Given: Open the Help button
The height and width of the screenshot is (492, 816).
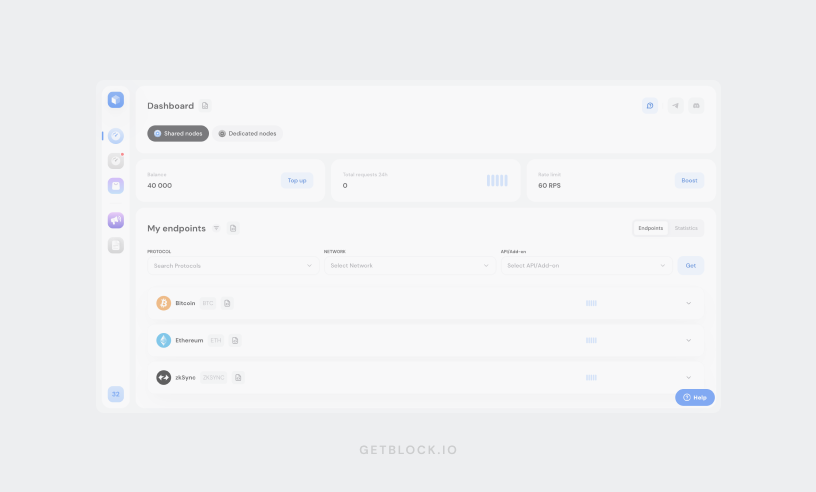Looking at the screenshot, I should click(695, 397).
